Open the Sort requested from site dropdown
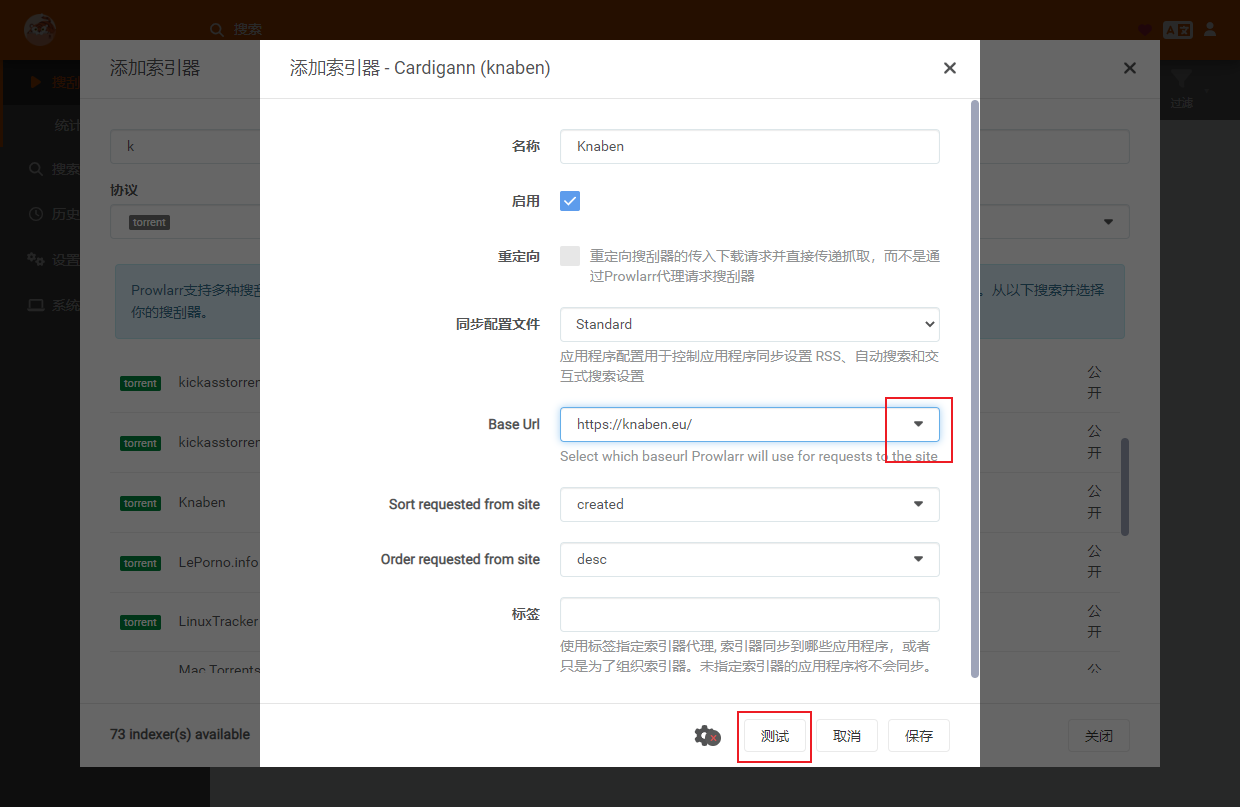1240x807 pixels. (x=750, y=504)
